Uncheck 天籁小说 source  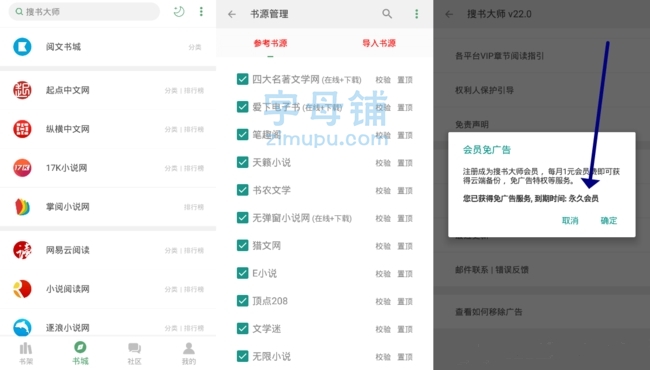pyautogui.click(x=243, y=162)
